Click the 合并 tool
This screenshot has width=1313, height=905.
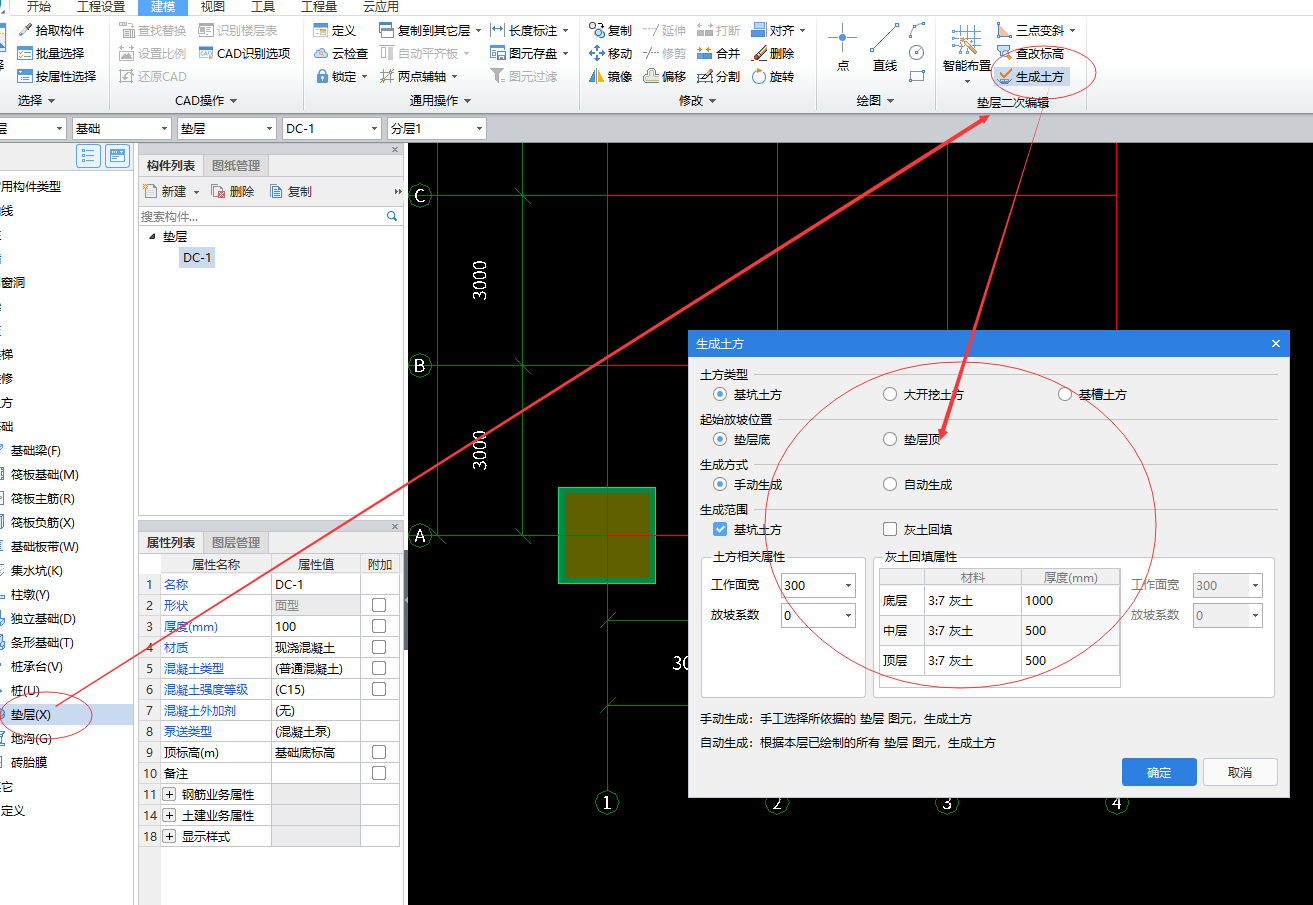tap(718, 53)
